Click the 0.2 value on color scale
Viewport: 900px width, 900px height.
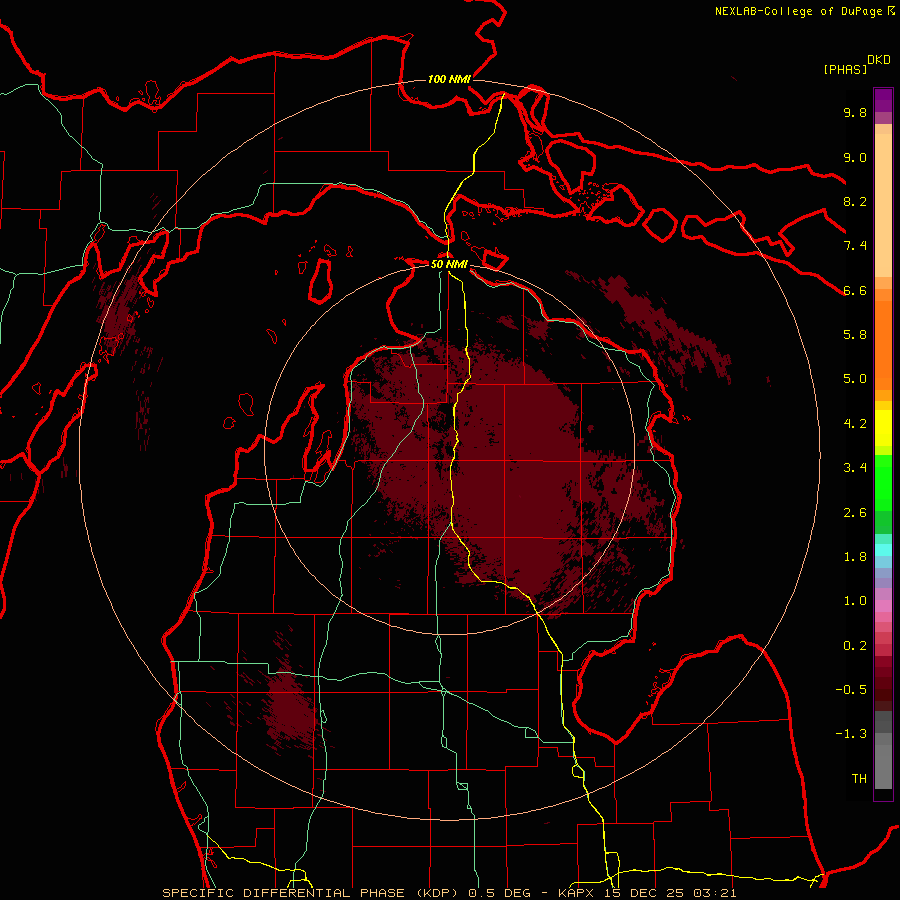point(855,646)
